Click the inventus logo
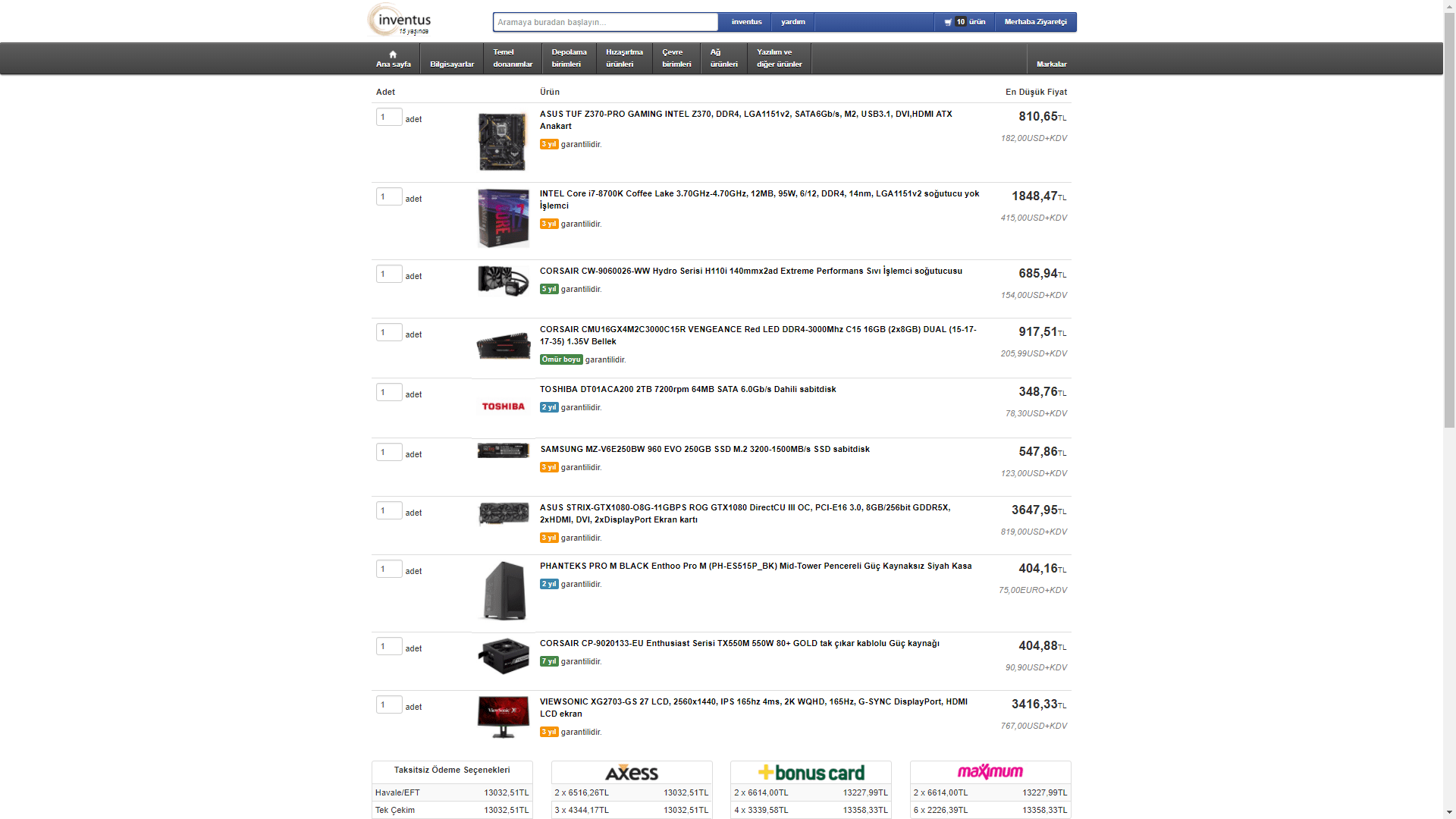Image resolution: width=1456 pixels, height=819 pixels. [x=400, y=20]
